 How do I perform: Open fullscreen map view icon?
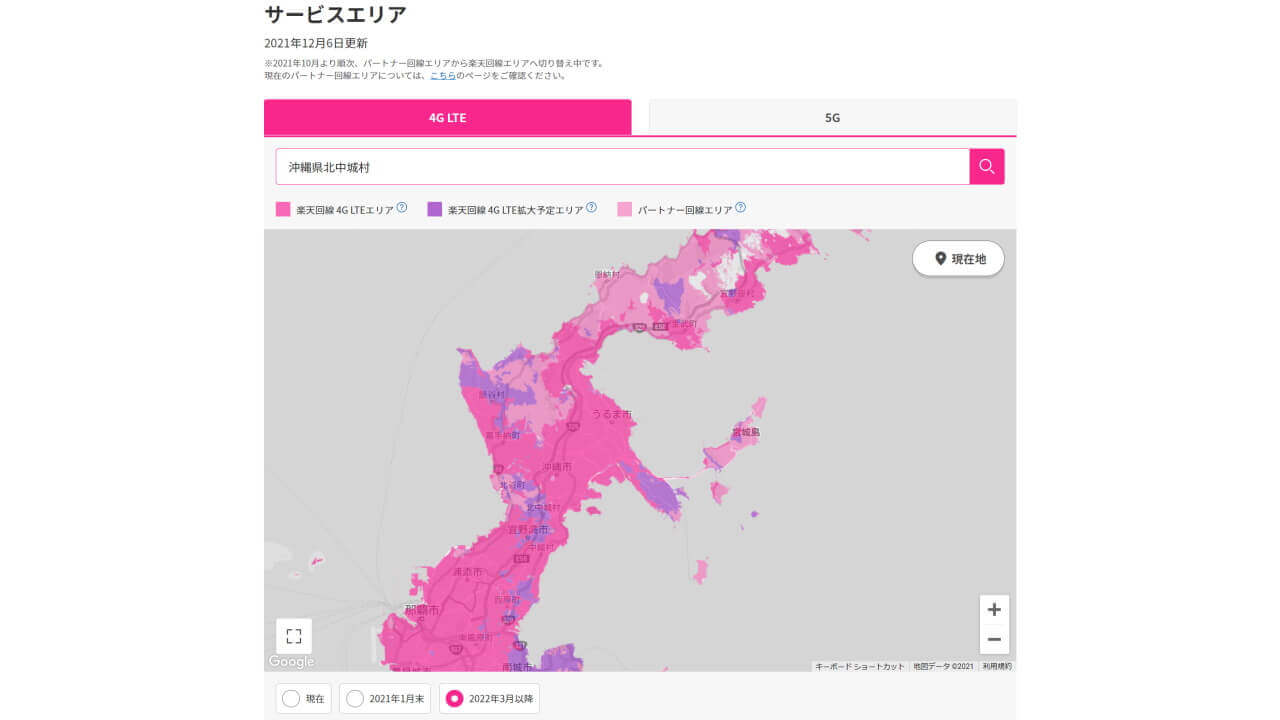coord(293,635)
